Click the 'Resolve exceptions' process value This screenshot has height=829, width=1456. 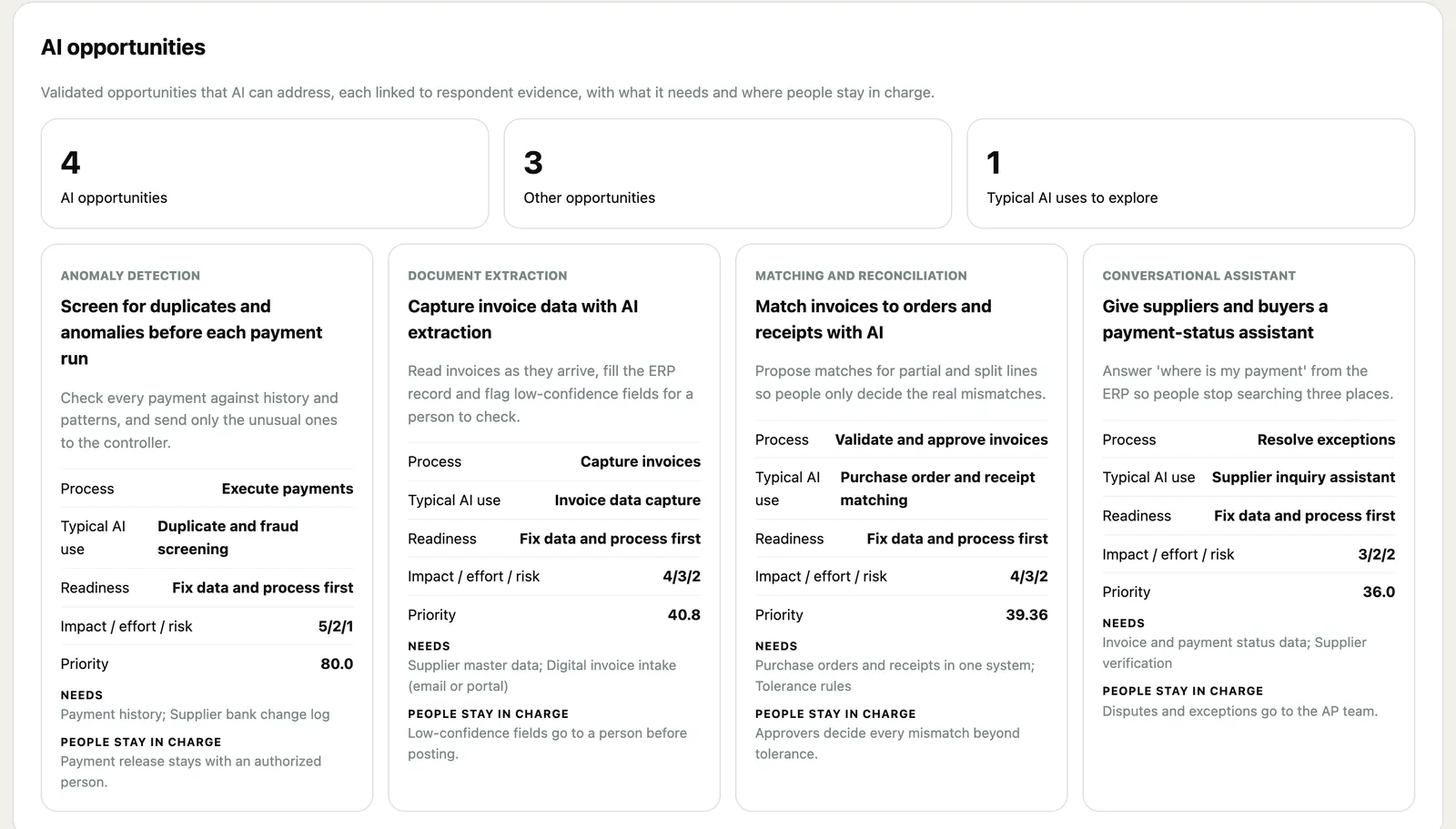(x=1326, y=440)
